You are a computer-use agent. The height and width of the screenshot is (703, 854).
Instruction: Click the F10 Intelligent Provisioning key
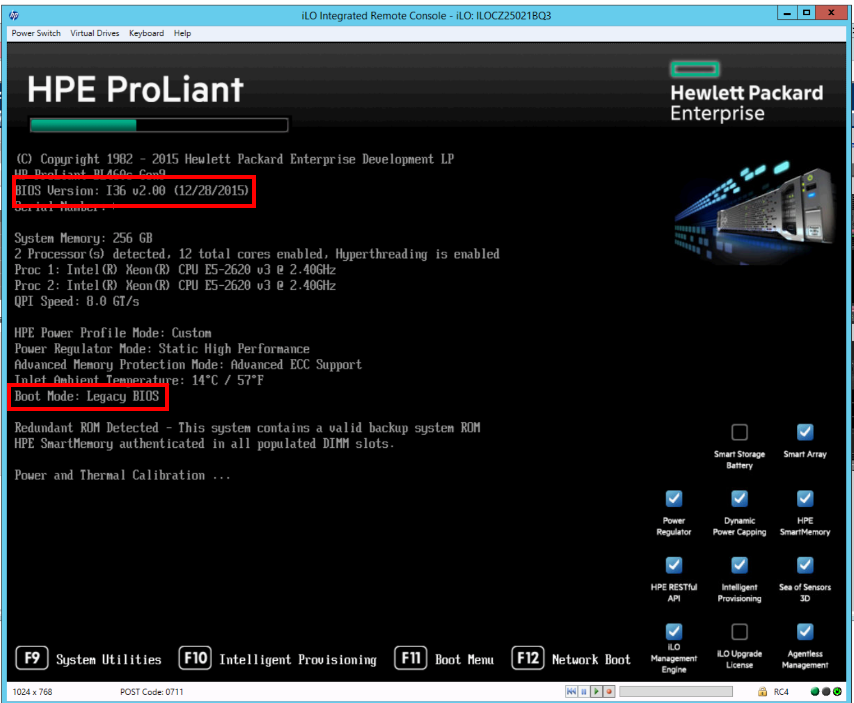[195, 658]
